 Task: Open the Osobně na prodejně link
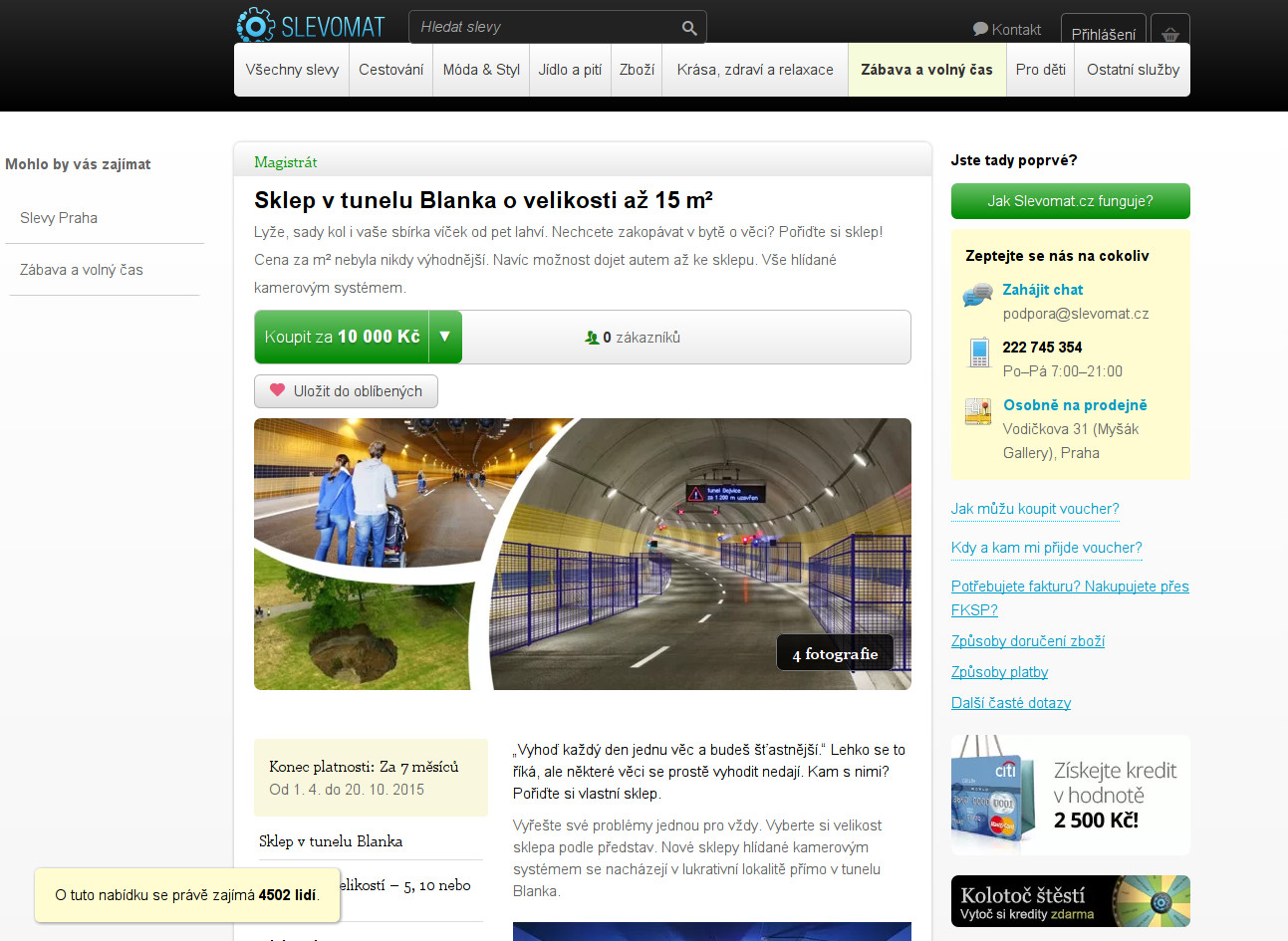1075,405
